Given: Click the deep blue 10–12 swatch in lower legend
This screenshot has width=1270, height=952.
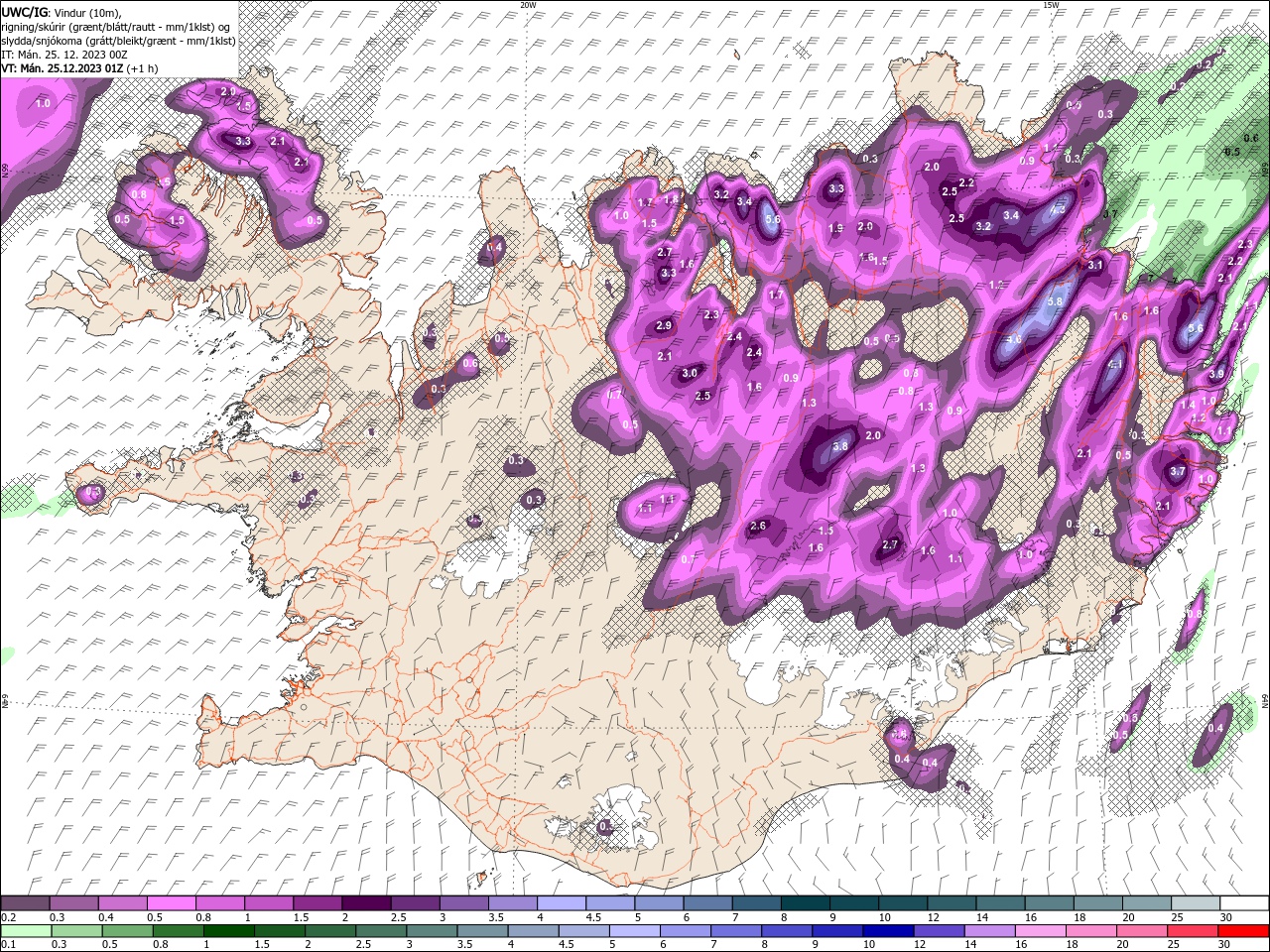Looking at the screenshot, I should tap(888, 931).
